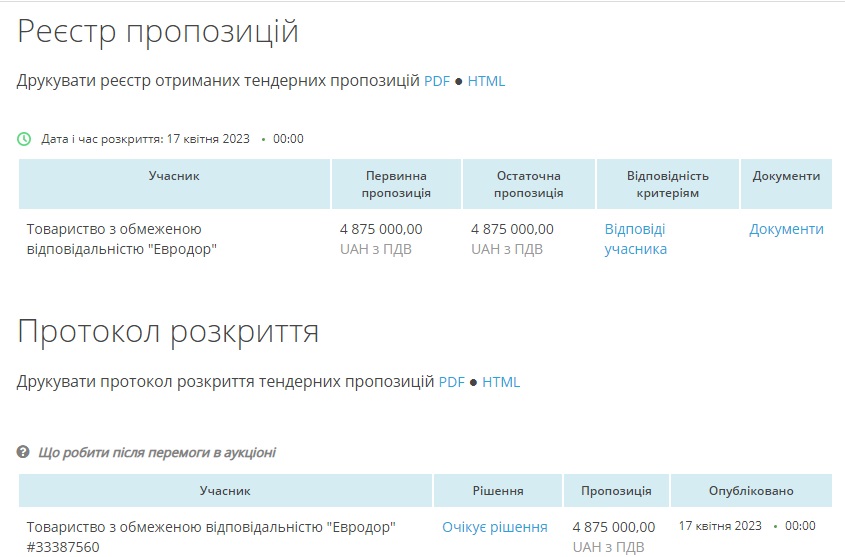Select 'Евродор' participant name in registry table

click(122, 239)
